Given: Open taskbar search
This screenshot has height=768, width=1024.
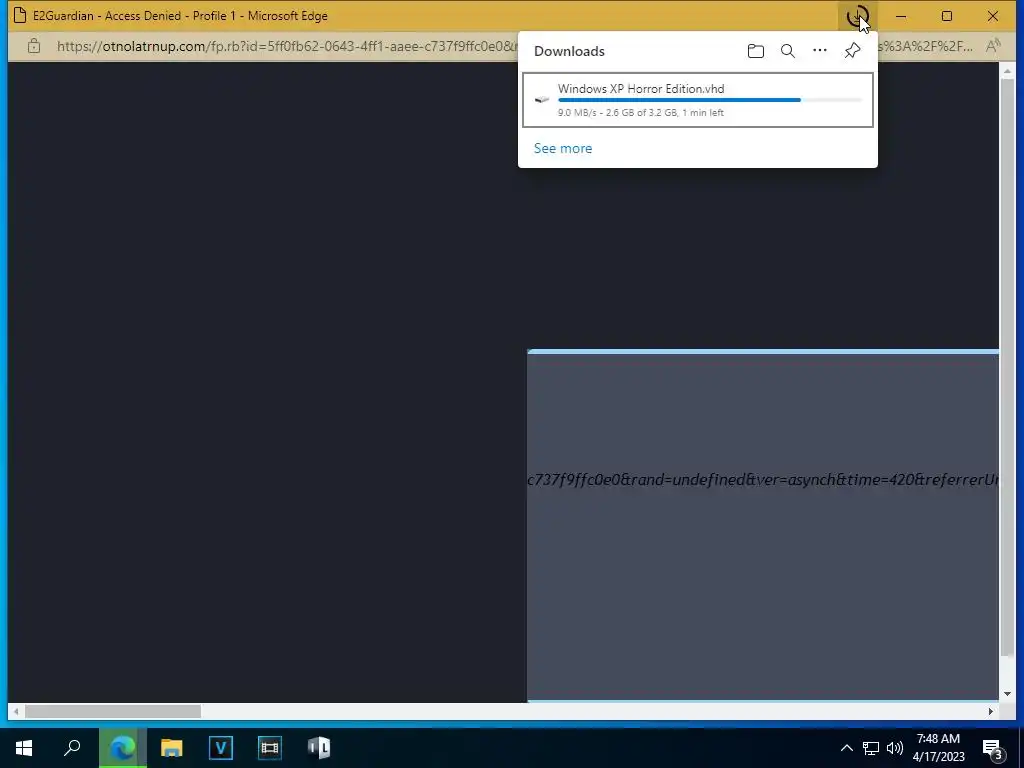Looking at the screenshot, I should [72, 748].
